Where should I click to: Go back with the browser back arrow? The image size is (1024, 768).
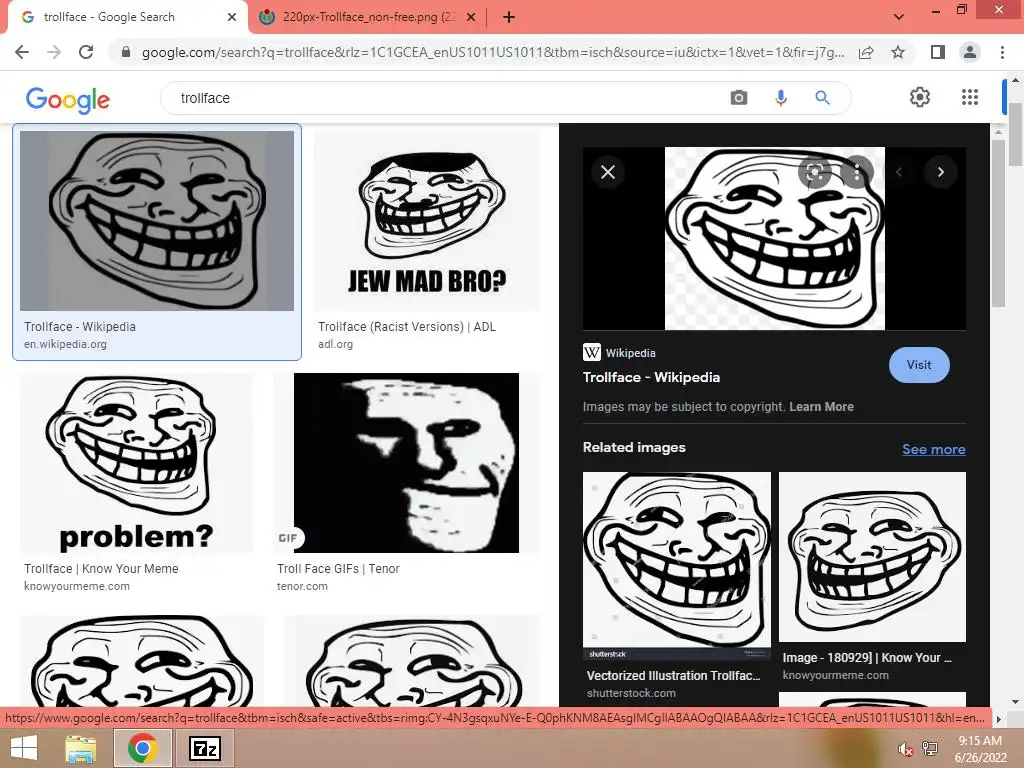(22, 52)
